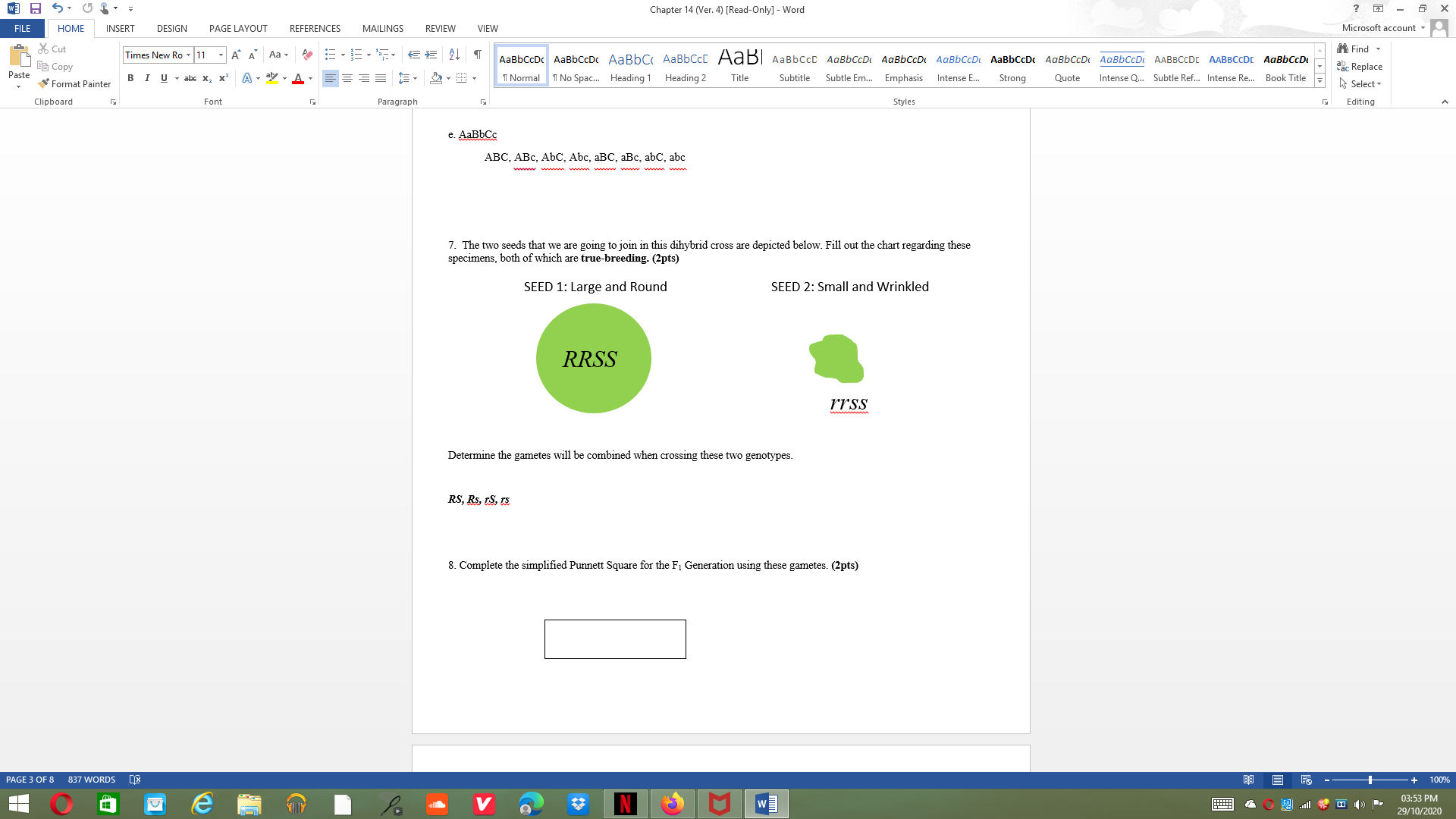1456x819 pixels.
Task: Apply subscript formatting
Action: click(207, 78)
